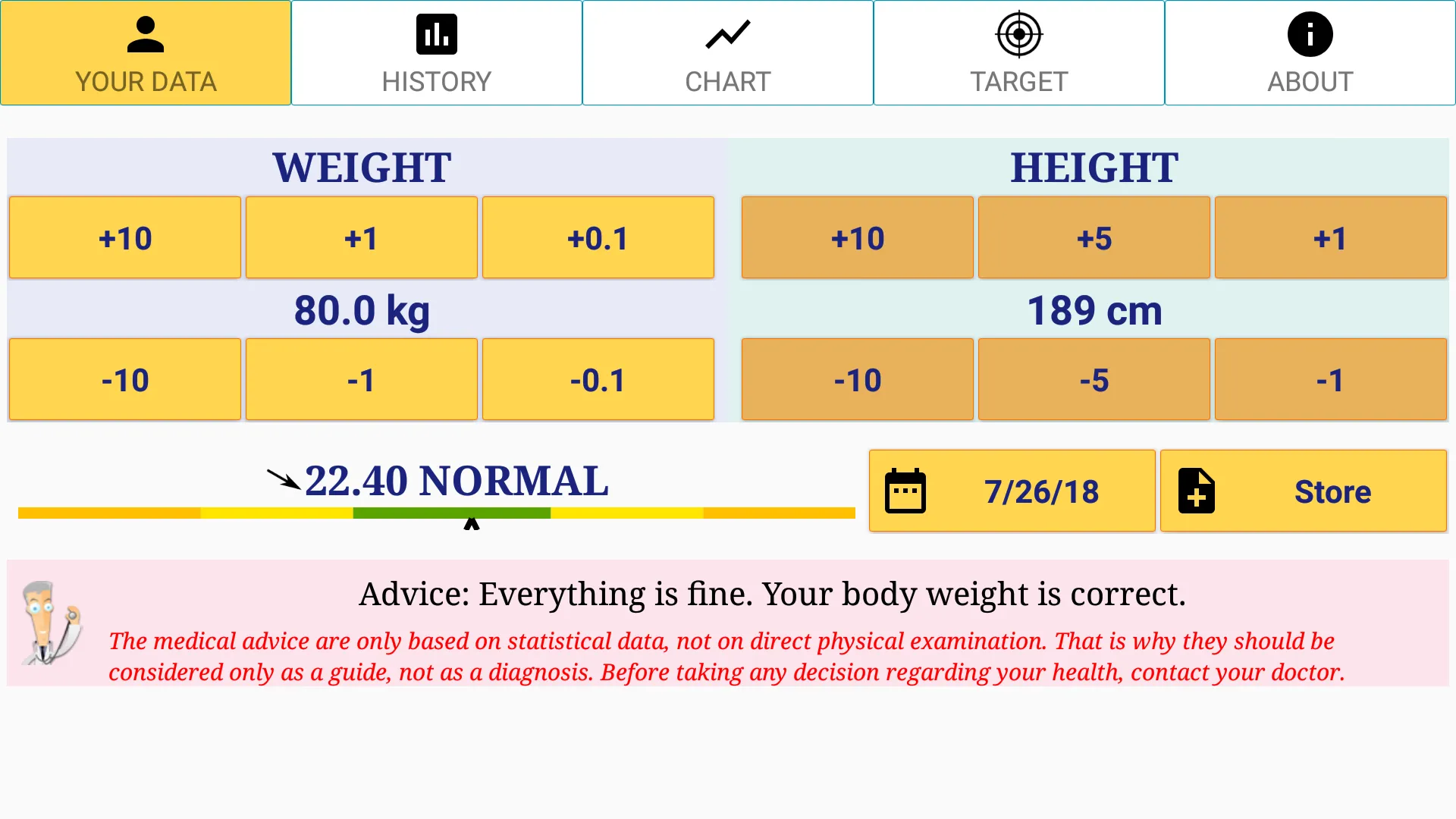Viewport: 1456px width, 819px height.
Task: Adjust the BMI range slider indicator
Action: point(470,525)
